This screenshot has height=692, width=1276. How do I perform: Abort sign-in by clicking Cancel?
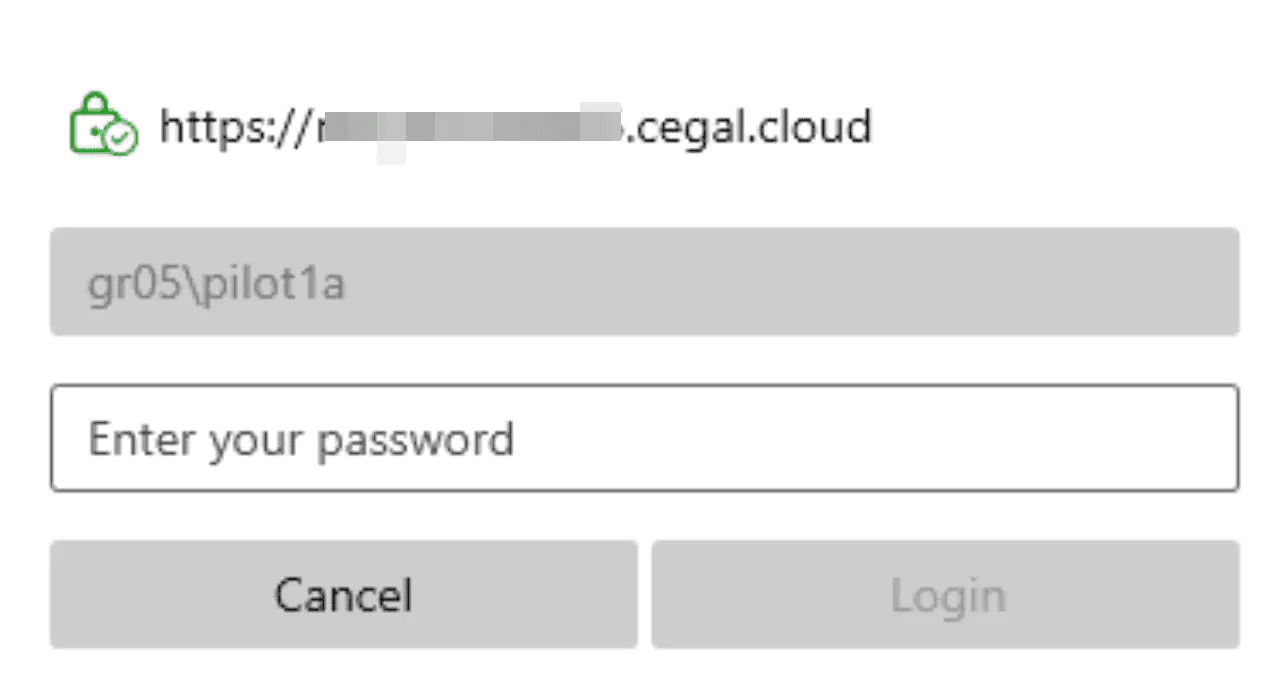[343, 595]
